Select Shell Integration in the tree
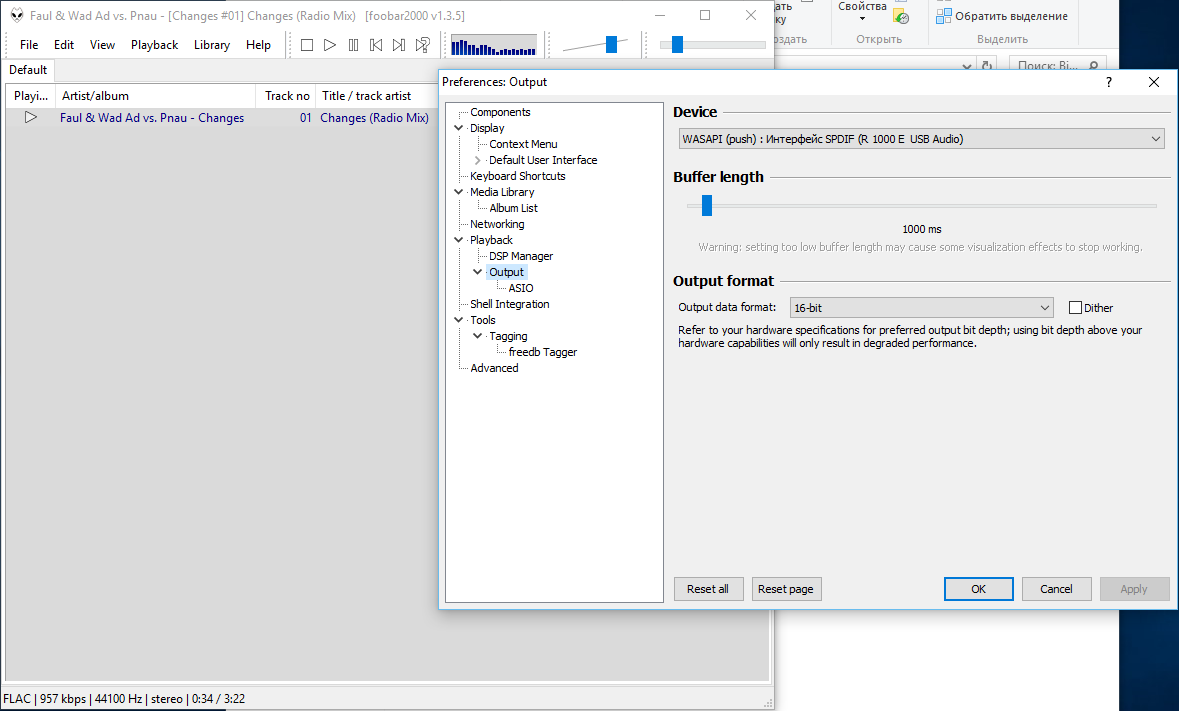The width and height of the screenshot is (1179, 711). pyautogui.click(x=510, y=304)
